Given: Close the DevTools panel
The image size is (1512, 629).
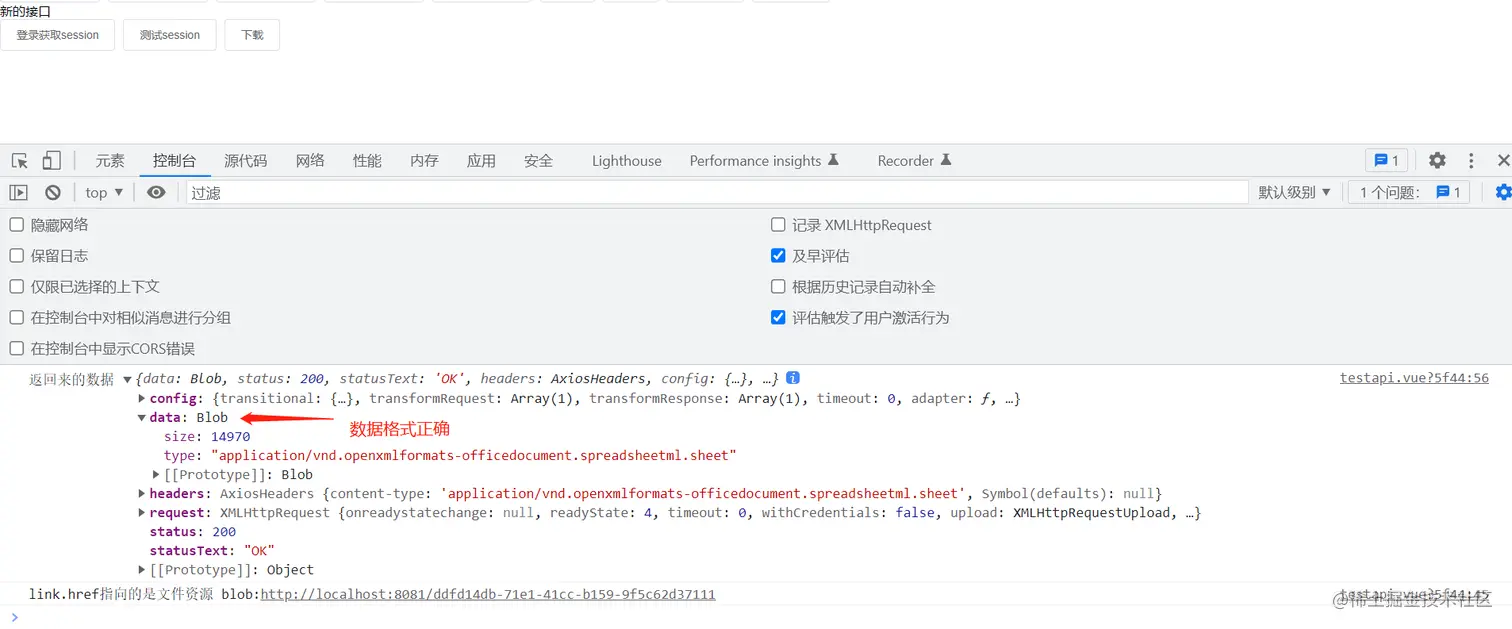Looking at the screenshot, I should click(x=1503, y=160).
